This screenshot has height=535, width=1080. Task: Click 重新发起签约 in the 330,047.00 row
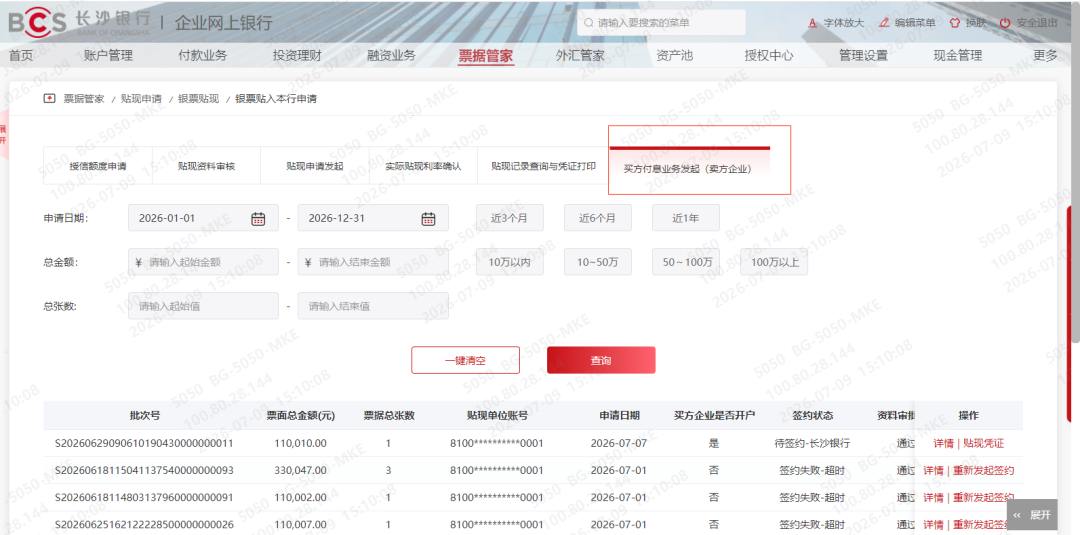tap(984, 470)
